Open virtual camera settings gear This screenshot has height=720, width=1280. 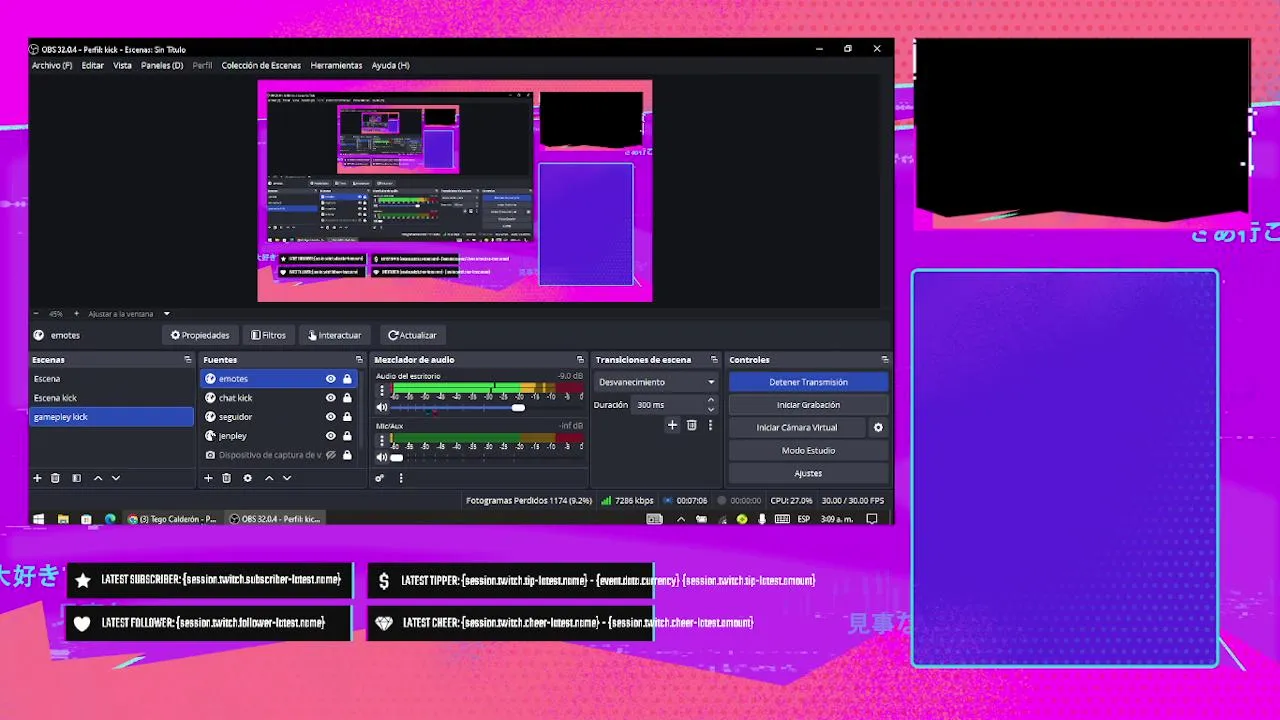[878, 427]
